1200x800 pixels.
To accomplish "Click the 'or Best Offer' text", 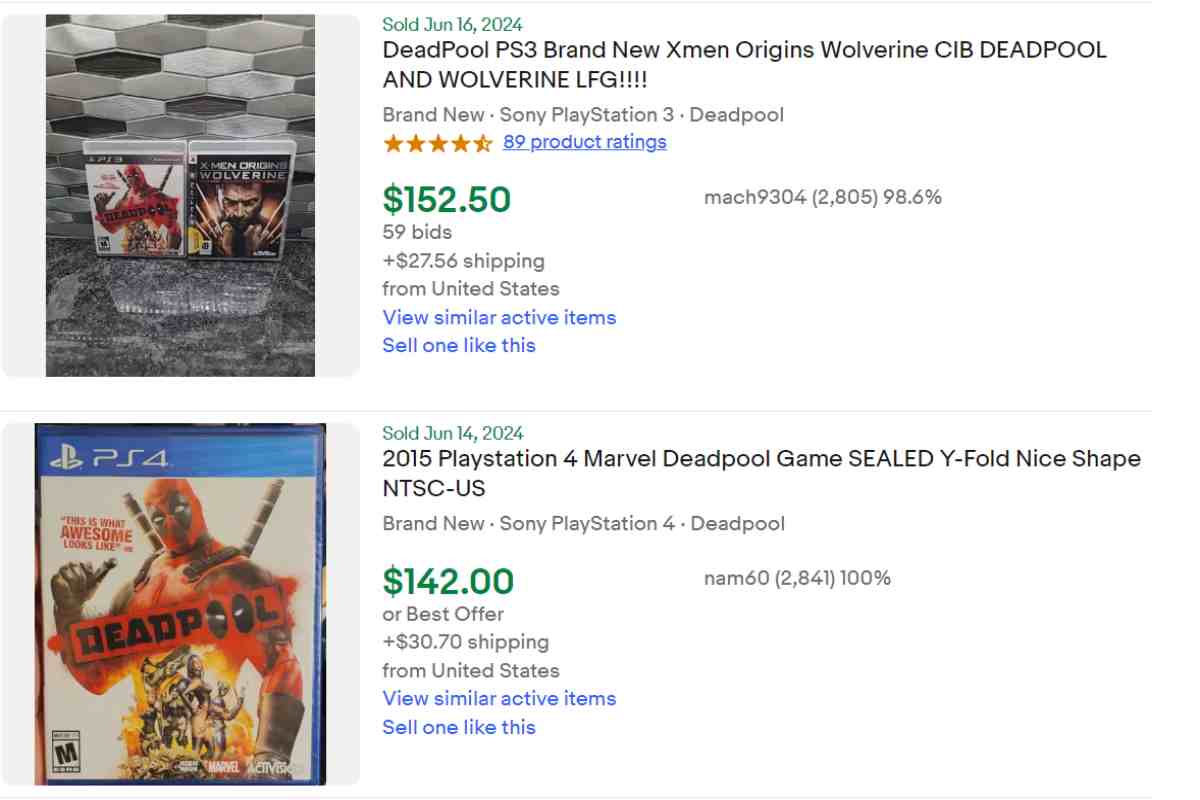I will (x=443, y=614).
